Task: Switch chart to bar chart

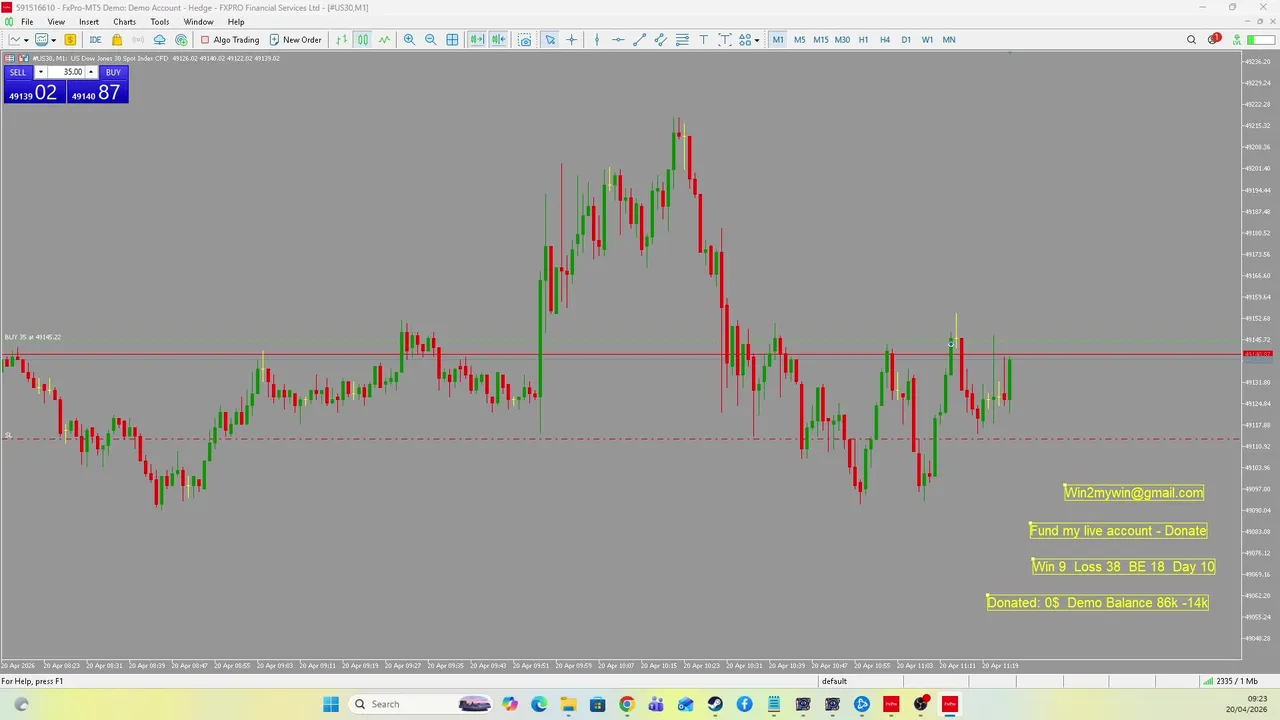Action: (341, 40)
